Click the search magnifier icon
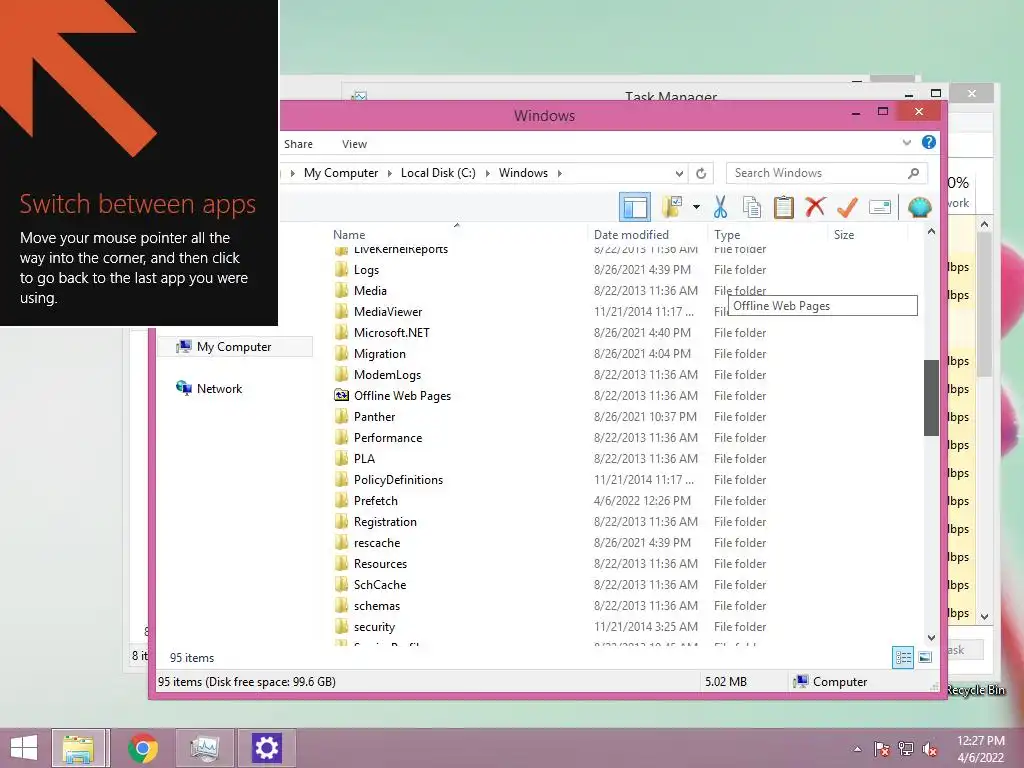The width and height of the screenshot is (1024, 768). (x=913, y=173)
